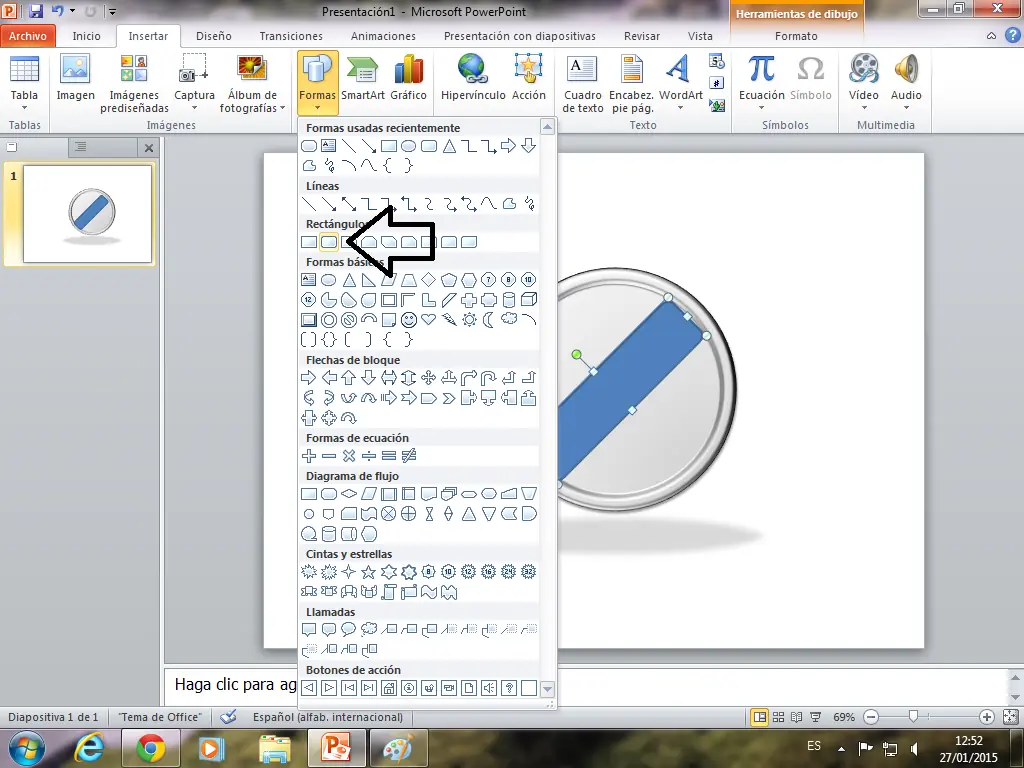Select the diamond shape in Formas básicas
This screenshot has height=768, width=1024.
(x=428, y=280)
